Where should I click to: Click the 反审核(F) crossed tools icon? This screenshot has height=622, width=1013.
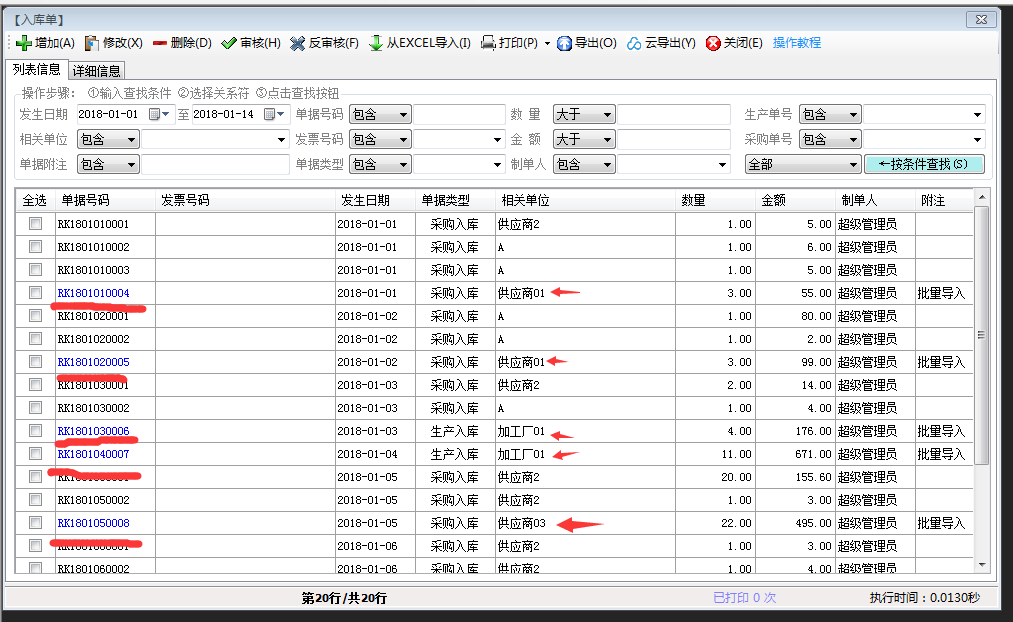[x=298, y=43]
